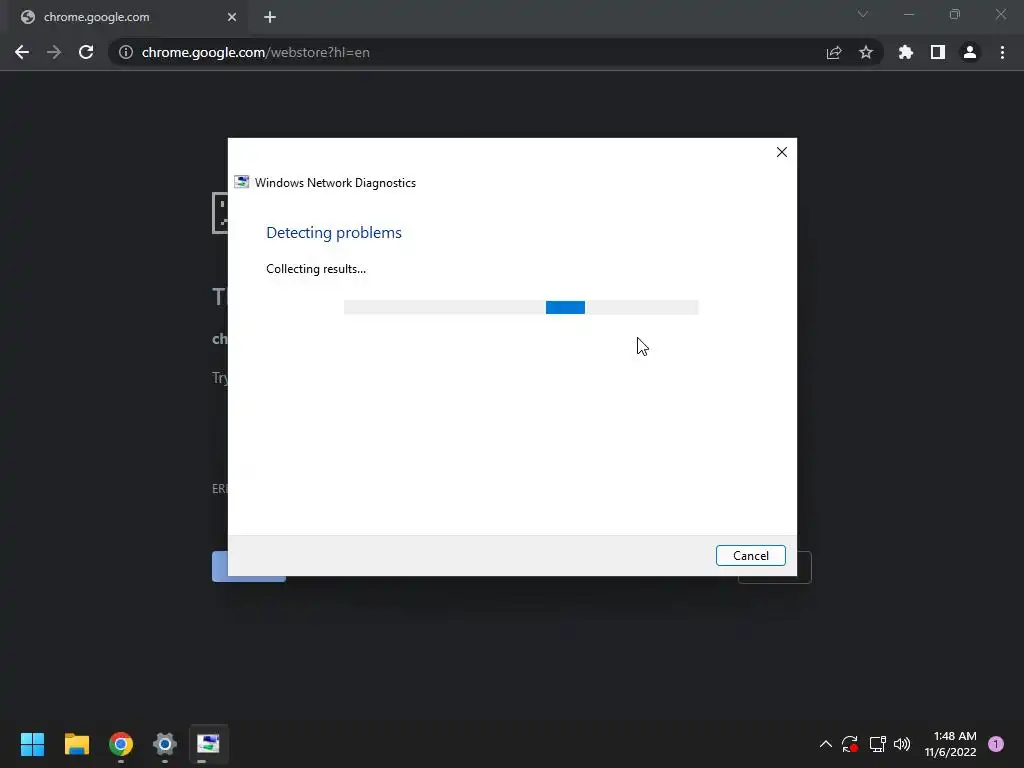Select Network Diagnostics taskbar icon
Screen dimensions: 1024x768
tap(208, 744)
